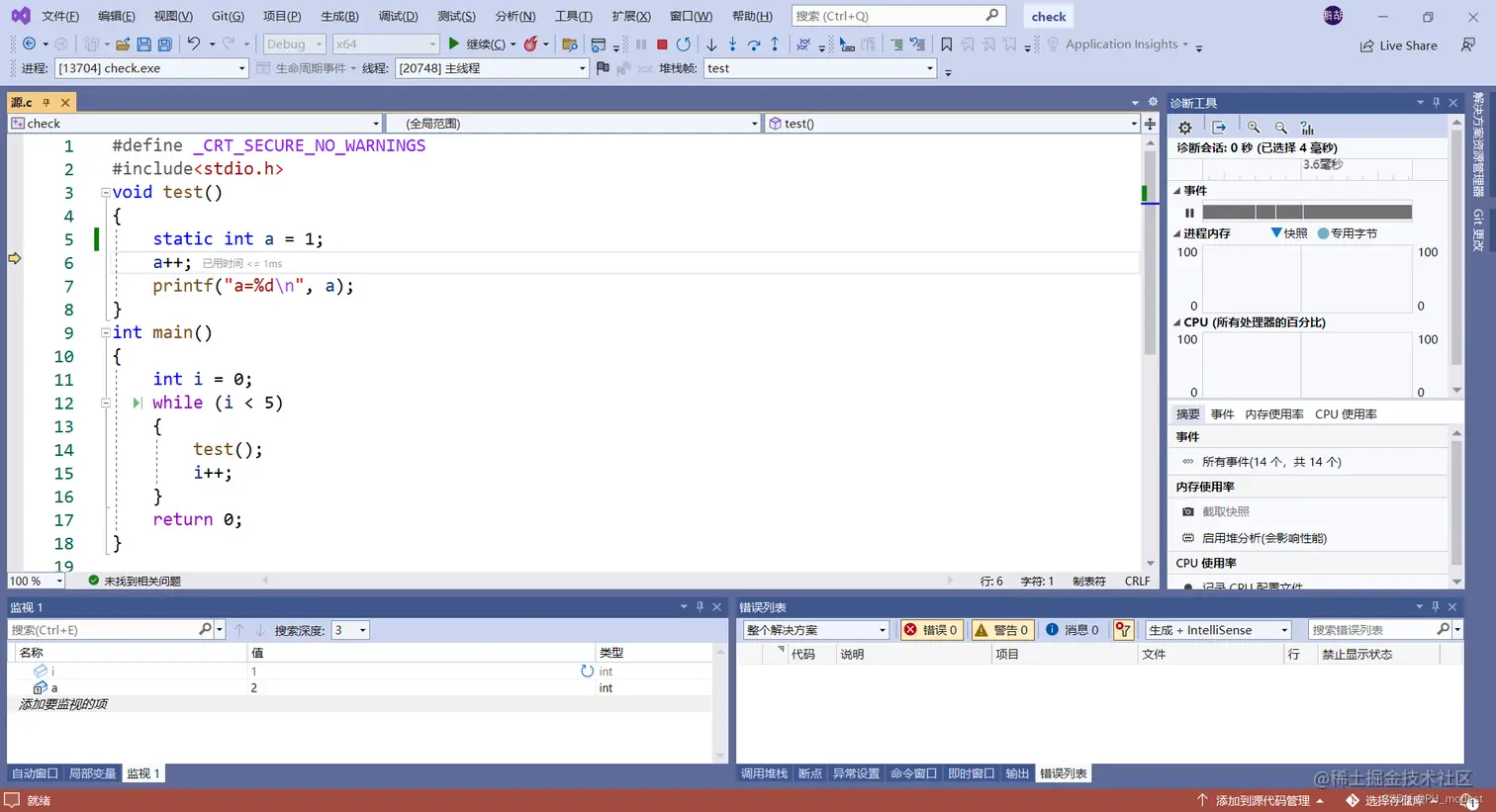Open the stack frame test dropdown
This screenshot has height=812, width=1496.
coord(819,68)
